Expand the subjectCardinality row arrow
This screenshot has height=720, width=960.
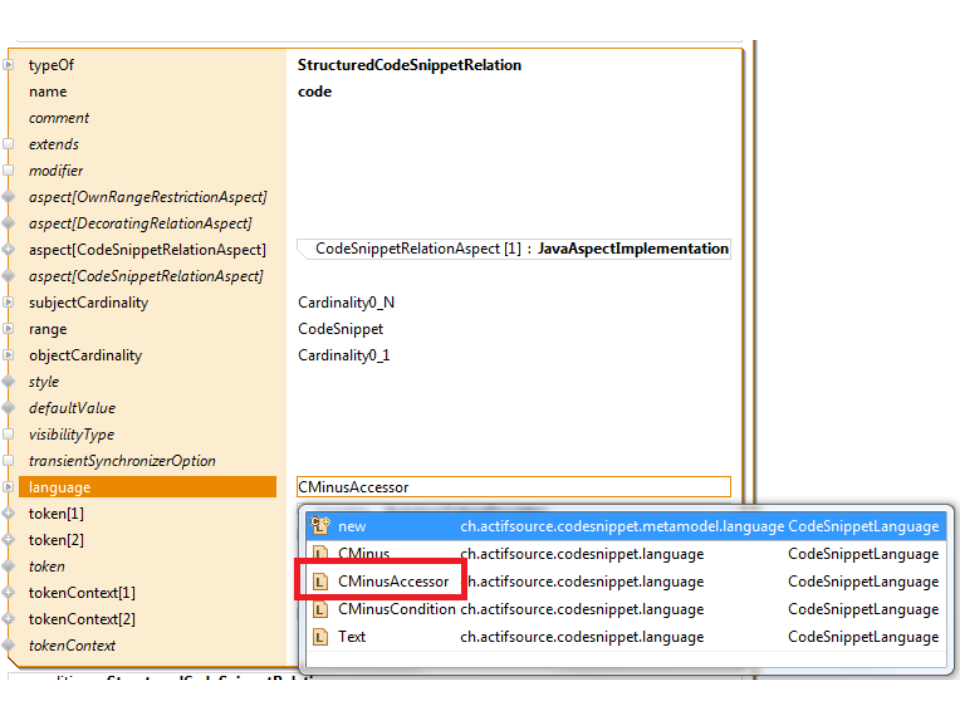[x=9, y=303]
